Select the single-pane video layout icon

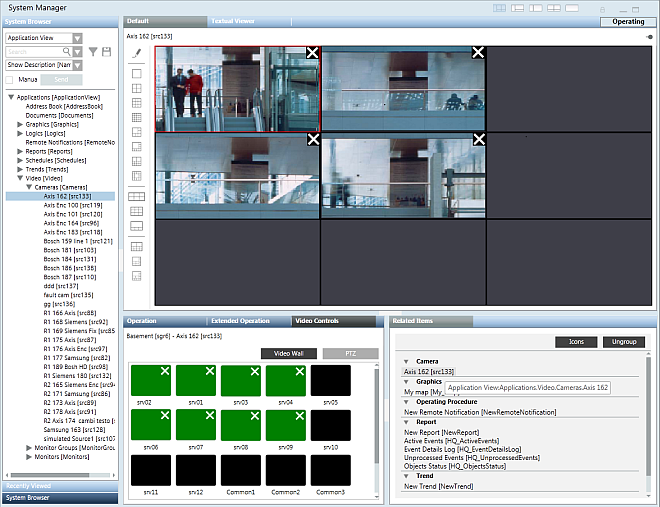(137, 74)
